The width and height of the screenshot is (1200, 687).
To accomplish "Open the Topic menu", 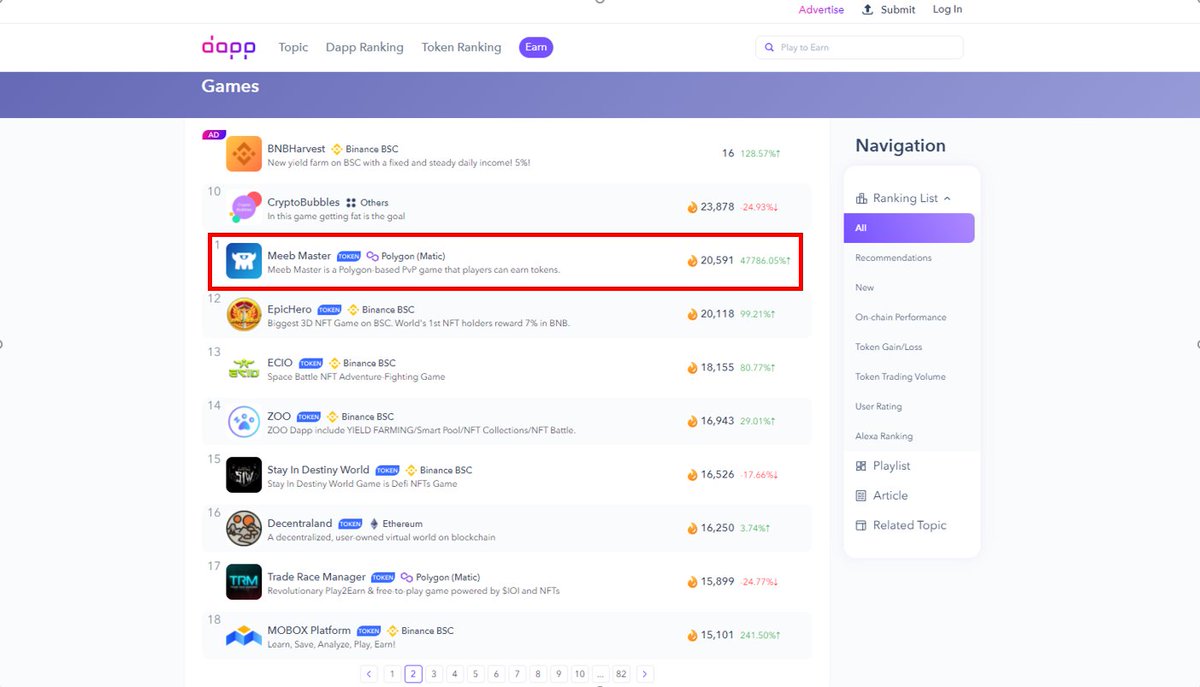I will (293, 47).
